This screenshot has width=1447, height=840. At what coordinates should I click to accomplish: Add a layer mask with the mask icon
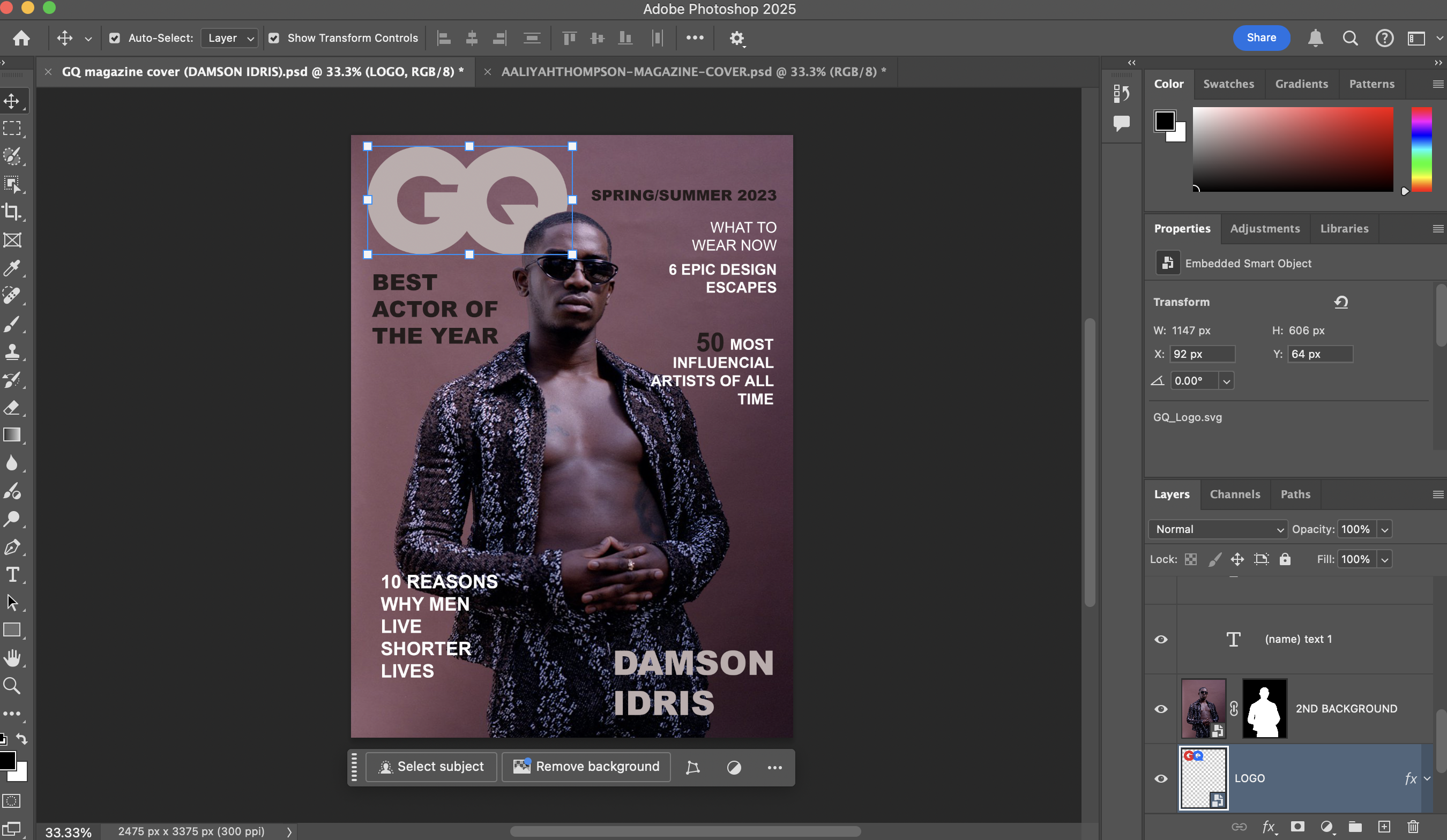(1297, 827)
